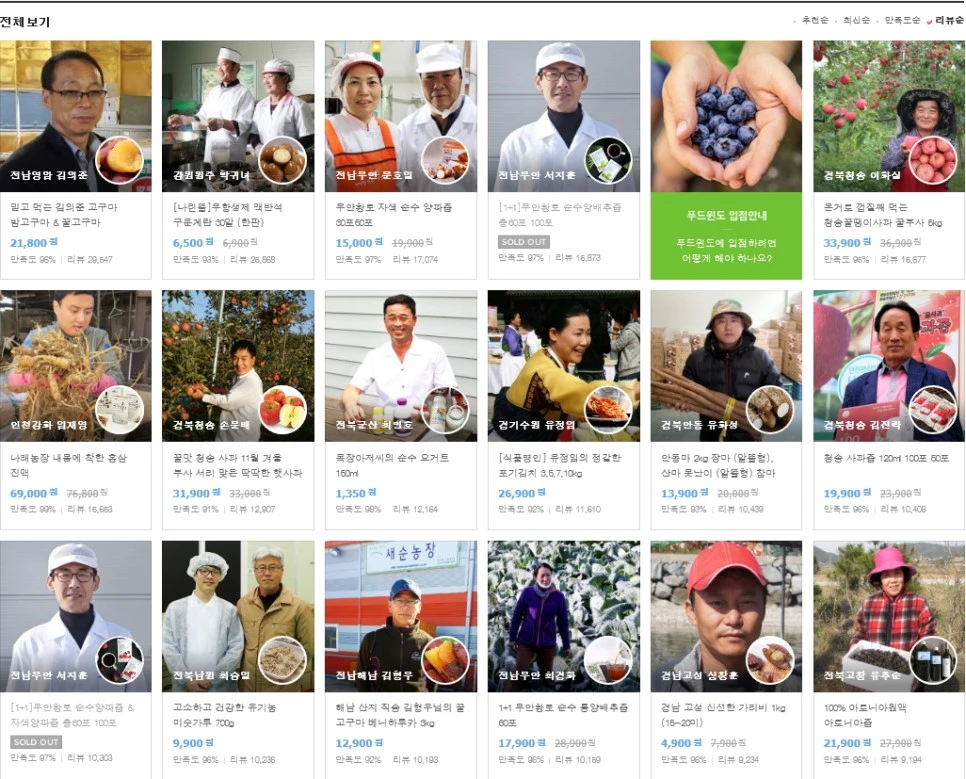Click the 69,000원 price on 홍삼진액
The image size is (966, 779).
pyautogui.click(x=34, y=493)
